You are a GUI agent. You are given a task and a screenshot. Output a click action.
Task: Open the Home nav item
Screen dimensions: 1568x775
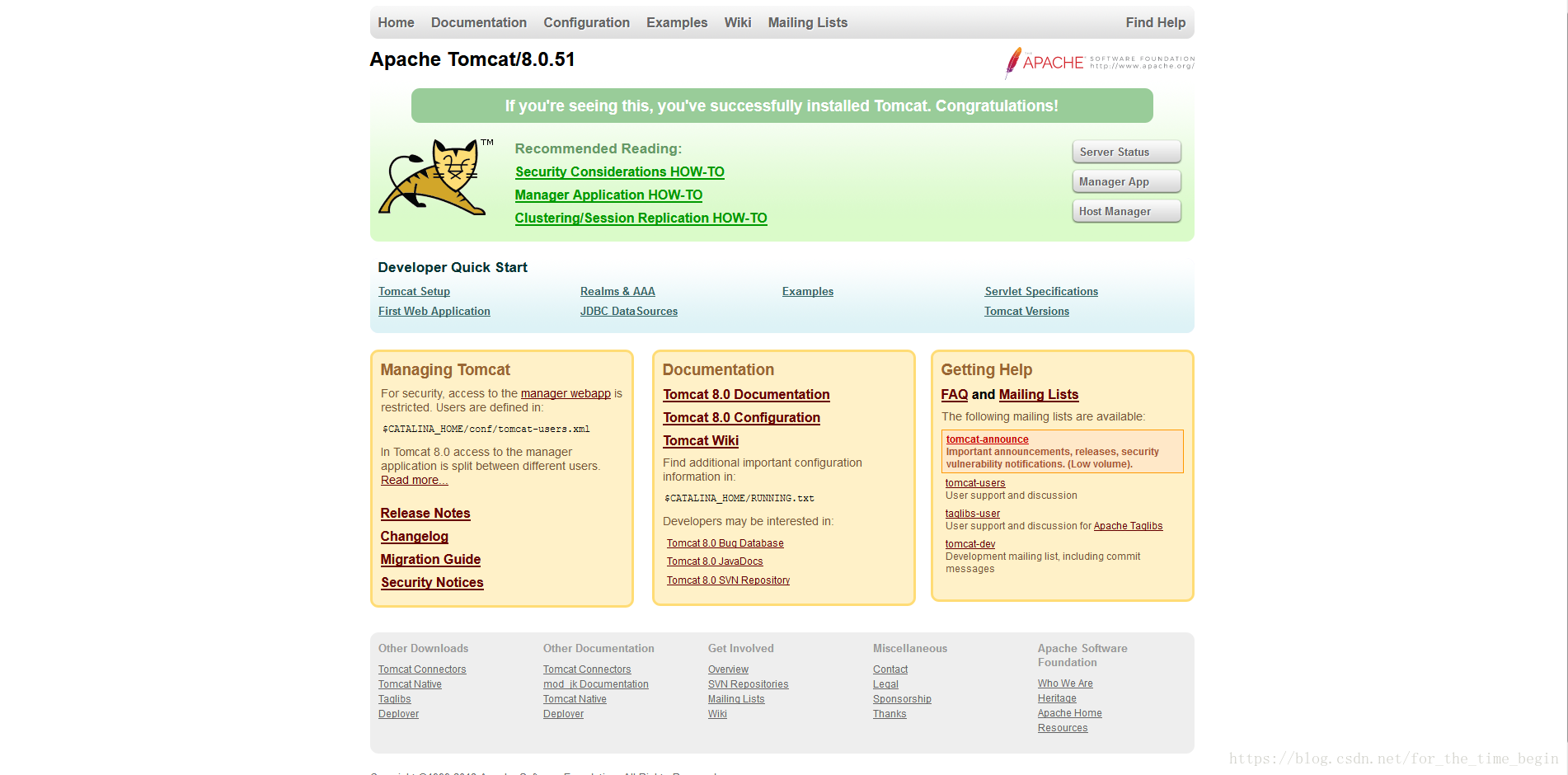396,22
